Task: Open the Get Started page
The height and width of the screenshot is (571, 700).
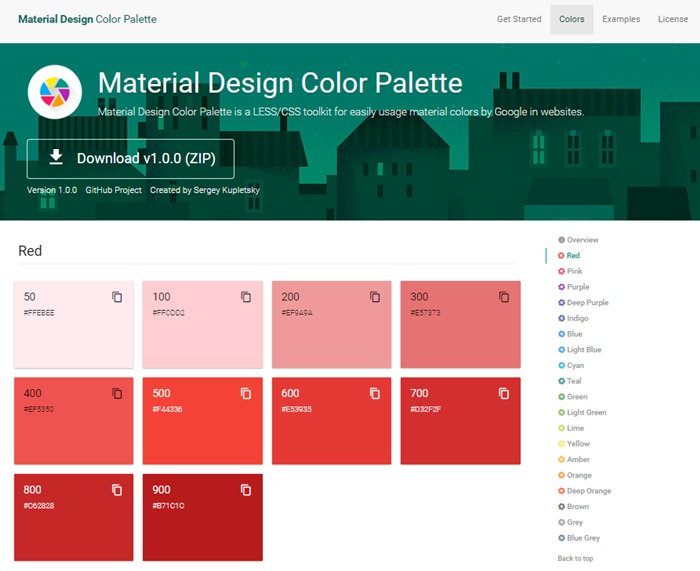Action: click(x=519, y=19)
